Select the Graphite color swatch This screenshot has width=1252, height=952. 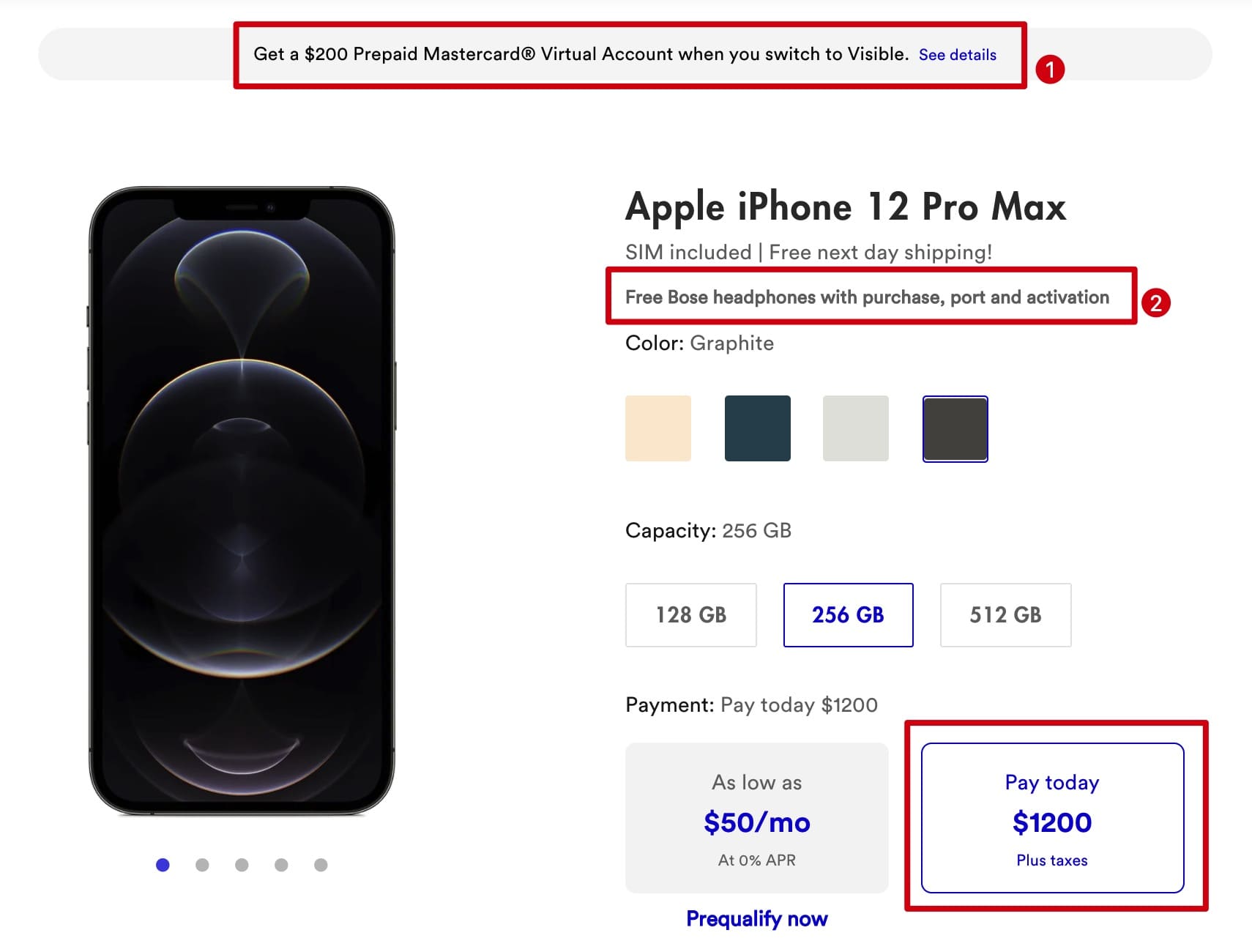[x=955, y=428]
